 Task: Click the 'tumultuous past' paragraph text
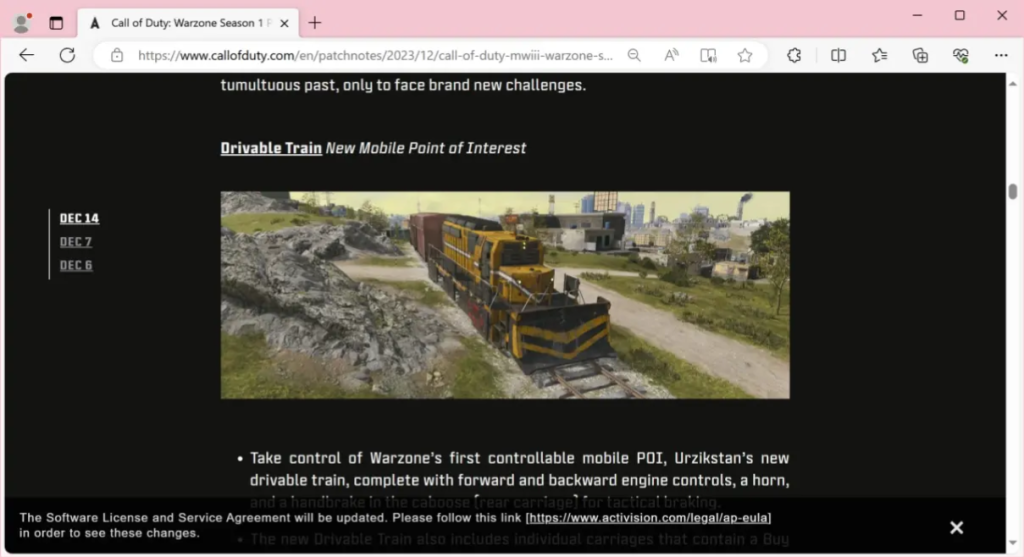tap(403, 85)
